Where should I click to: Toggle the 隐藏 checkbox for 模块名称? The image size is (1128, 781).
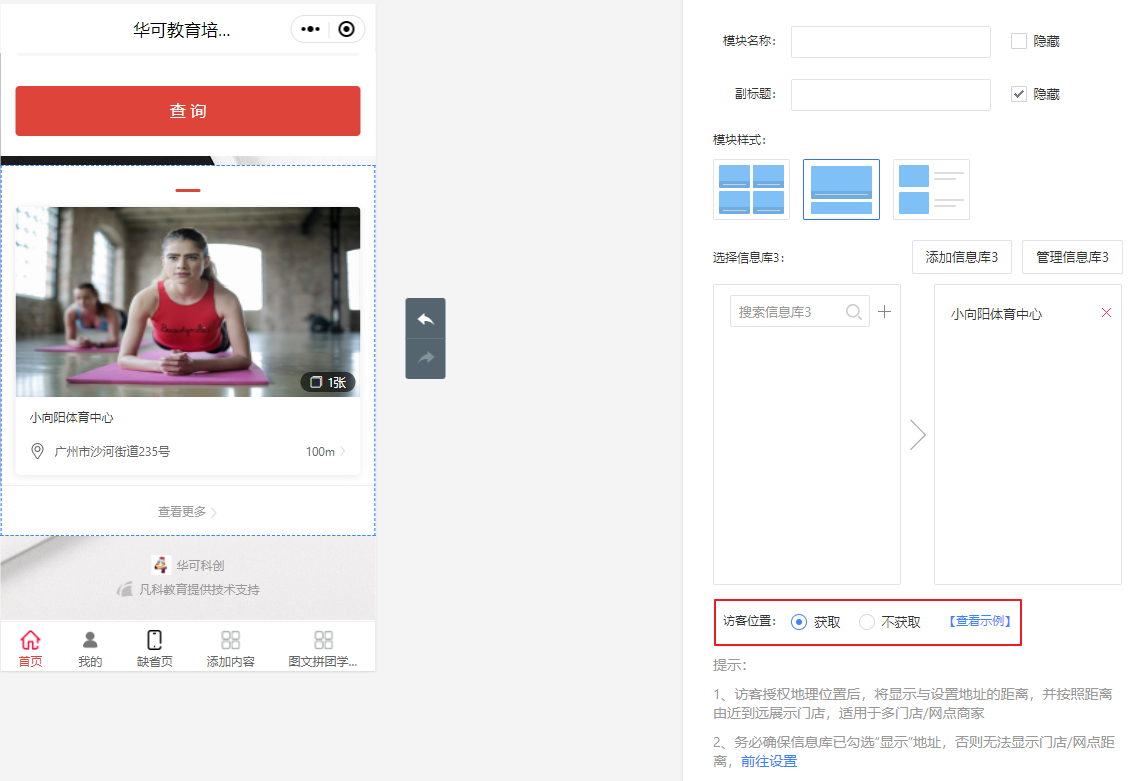coord(1019,41)
